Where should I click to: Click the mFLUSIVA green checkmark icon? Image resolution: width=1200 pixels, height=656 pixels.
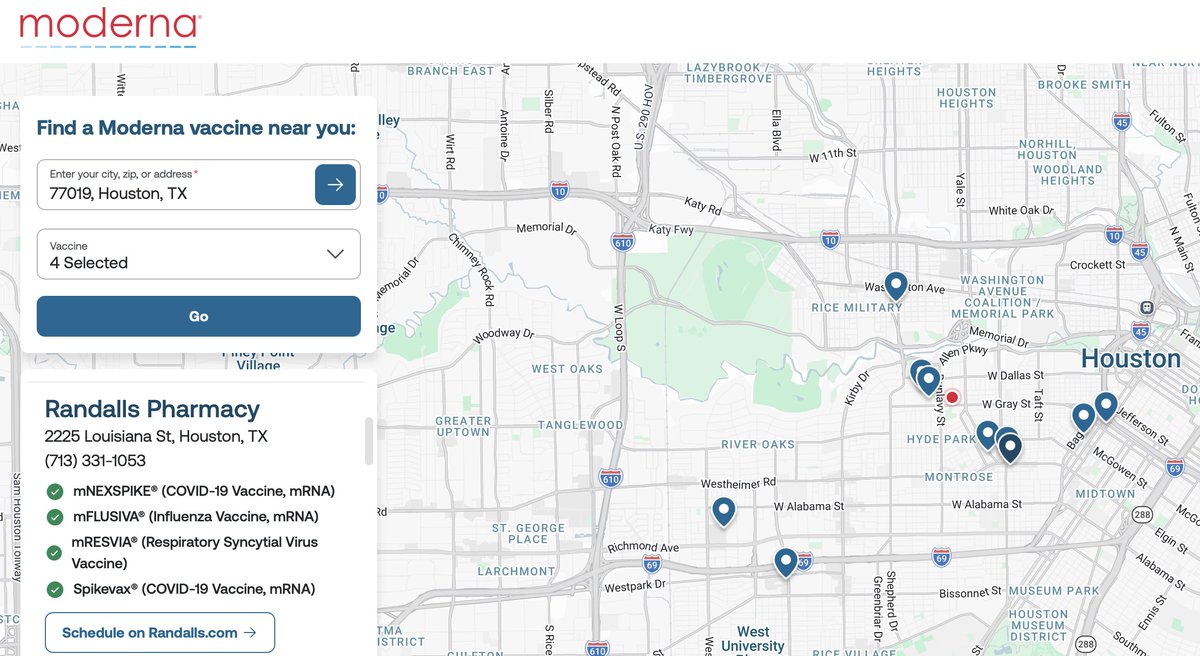point(55,517)
